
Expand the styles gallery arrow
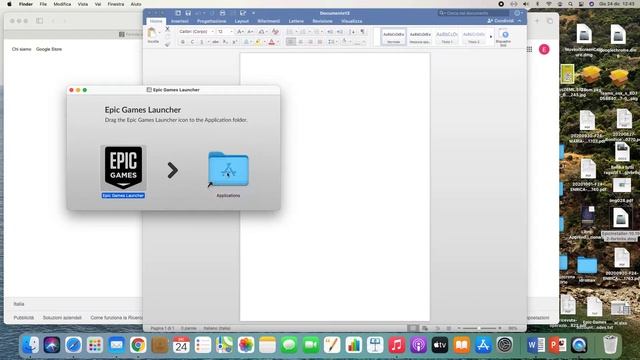tap(491, 37)
